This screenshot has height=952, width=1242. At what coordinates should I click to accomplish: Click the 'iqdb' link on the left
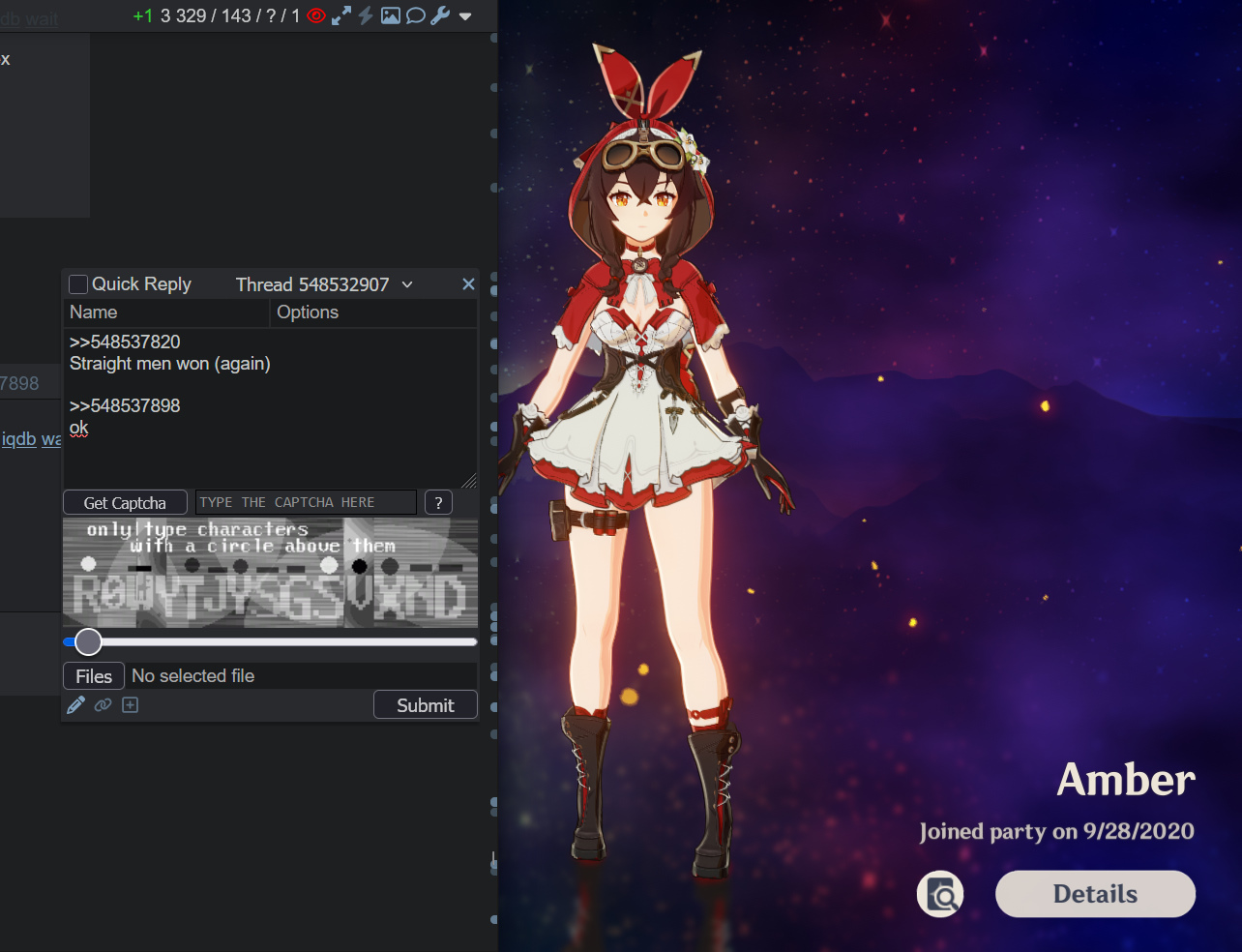18,439
